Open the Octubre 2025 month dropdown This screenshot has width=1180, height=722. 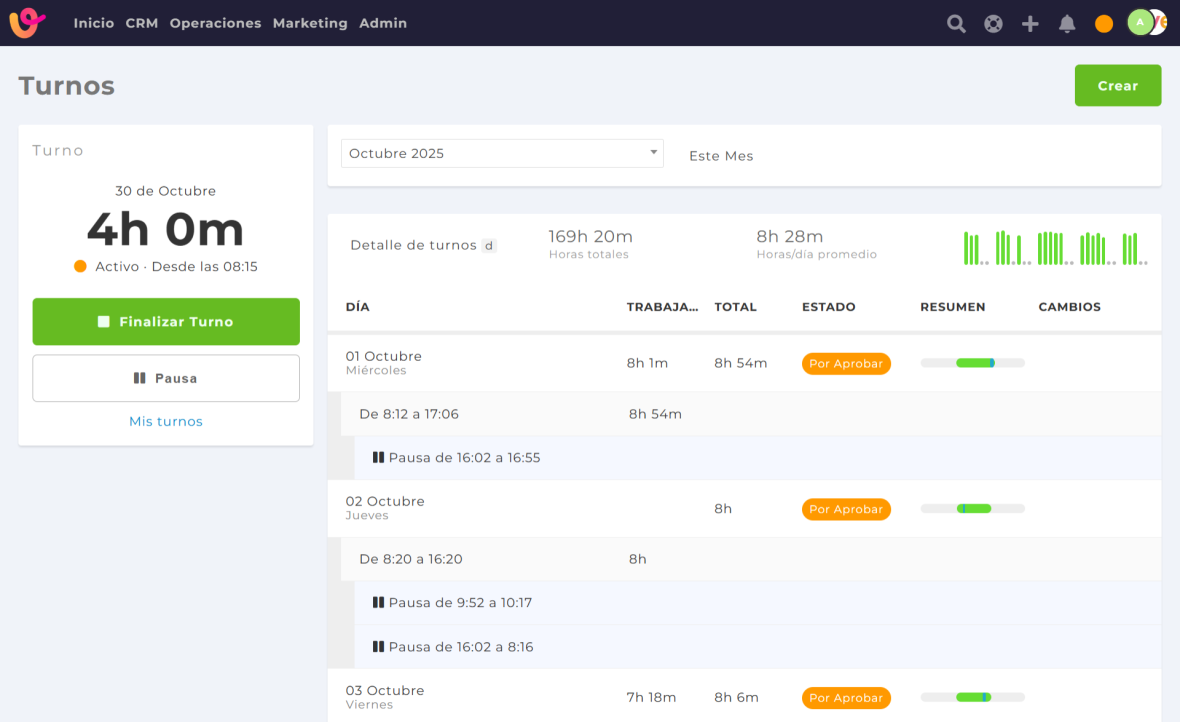tap(502, 153)
